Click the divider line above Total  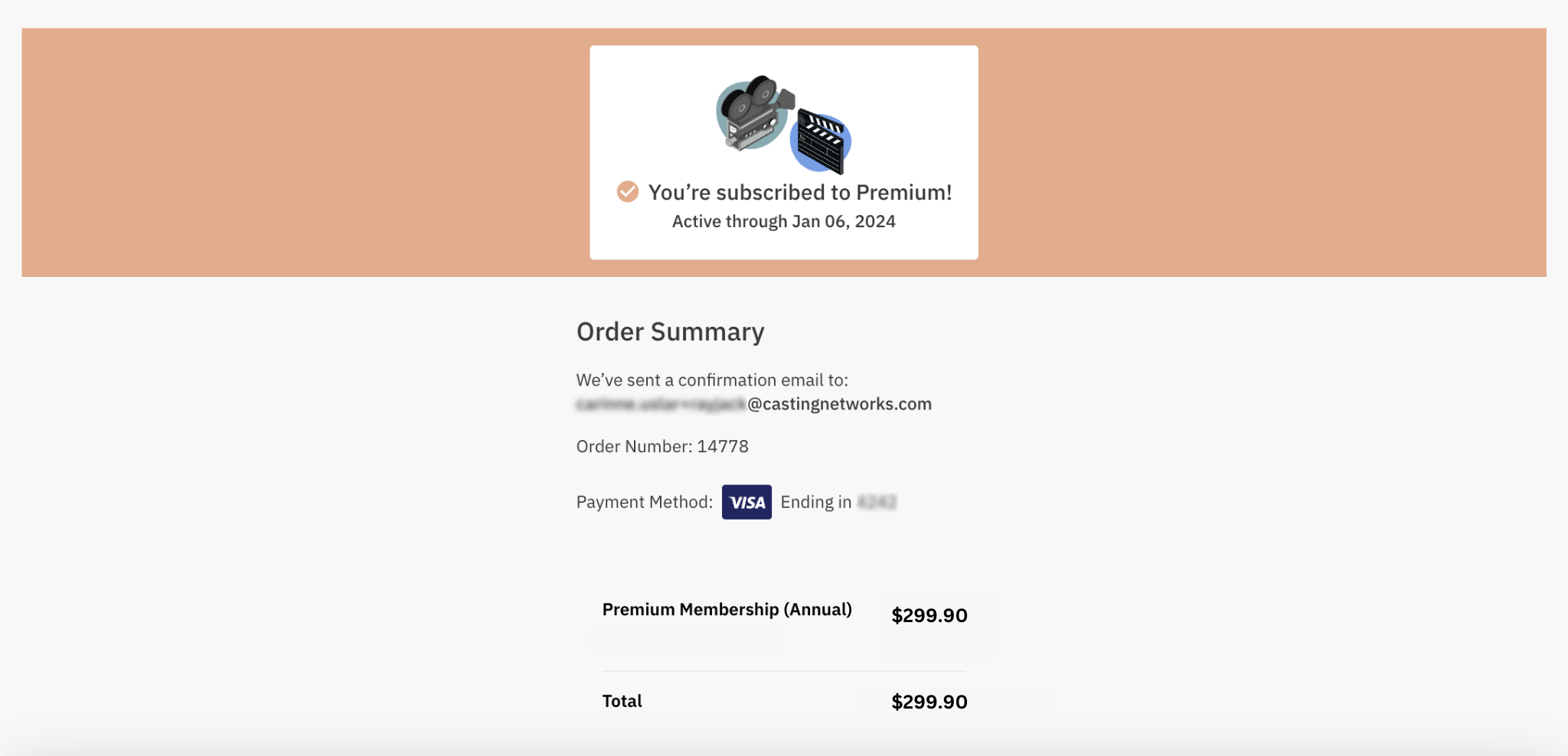coord(783,671)
